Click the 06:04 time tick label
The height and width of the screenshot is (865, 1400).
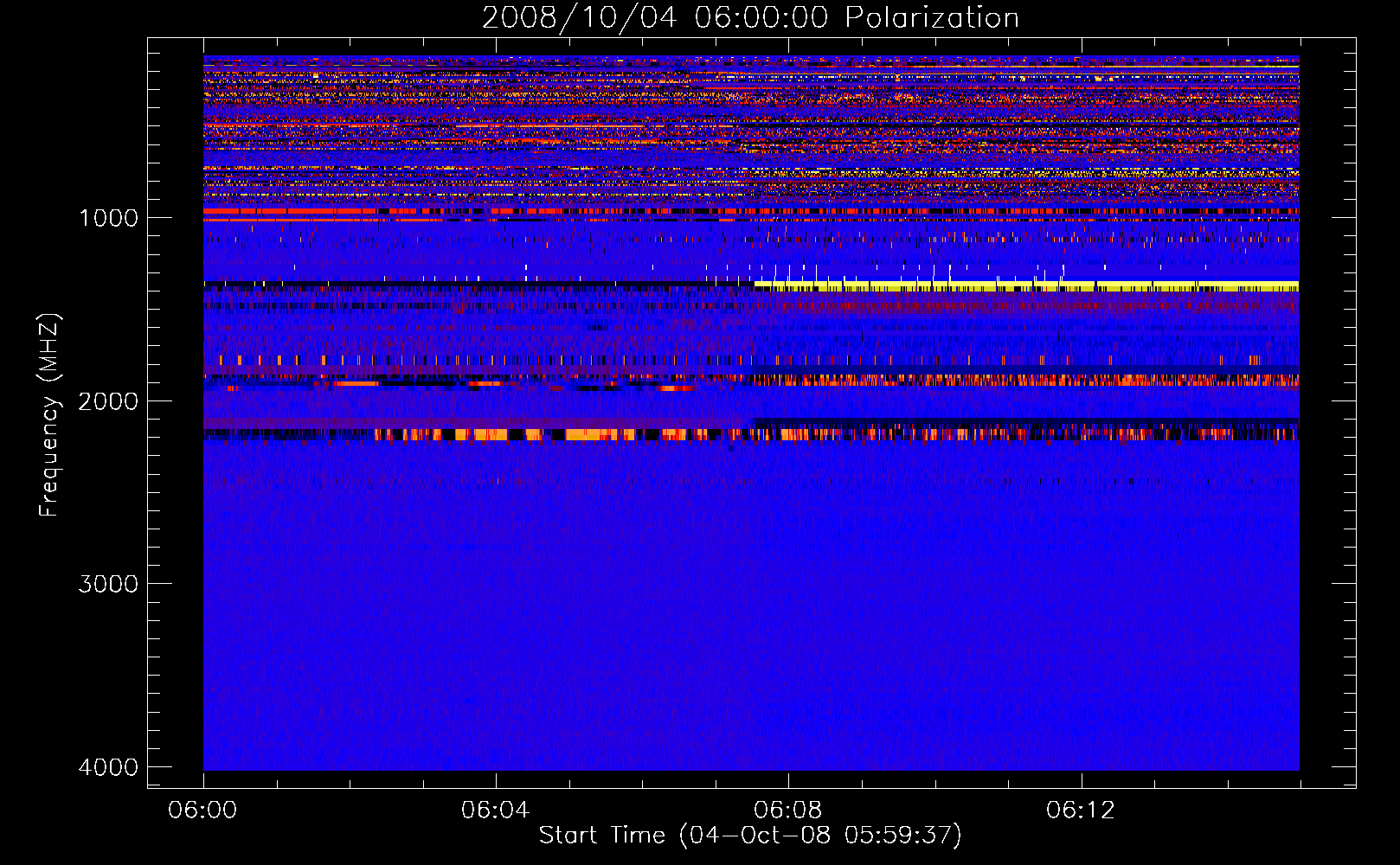pos(495,811)
